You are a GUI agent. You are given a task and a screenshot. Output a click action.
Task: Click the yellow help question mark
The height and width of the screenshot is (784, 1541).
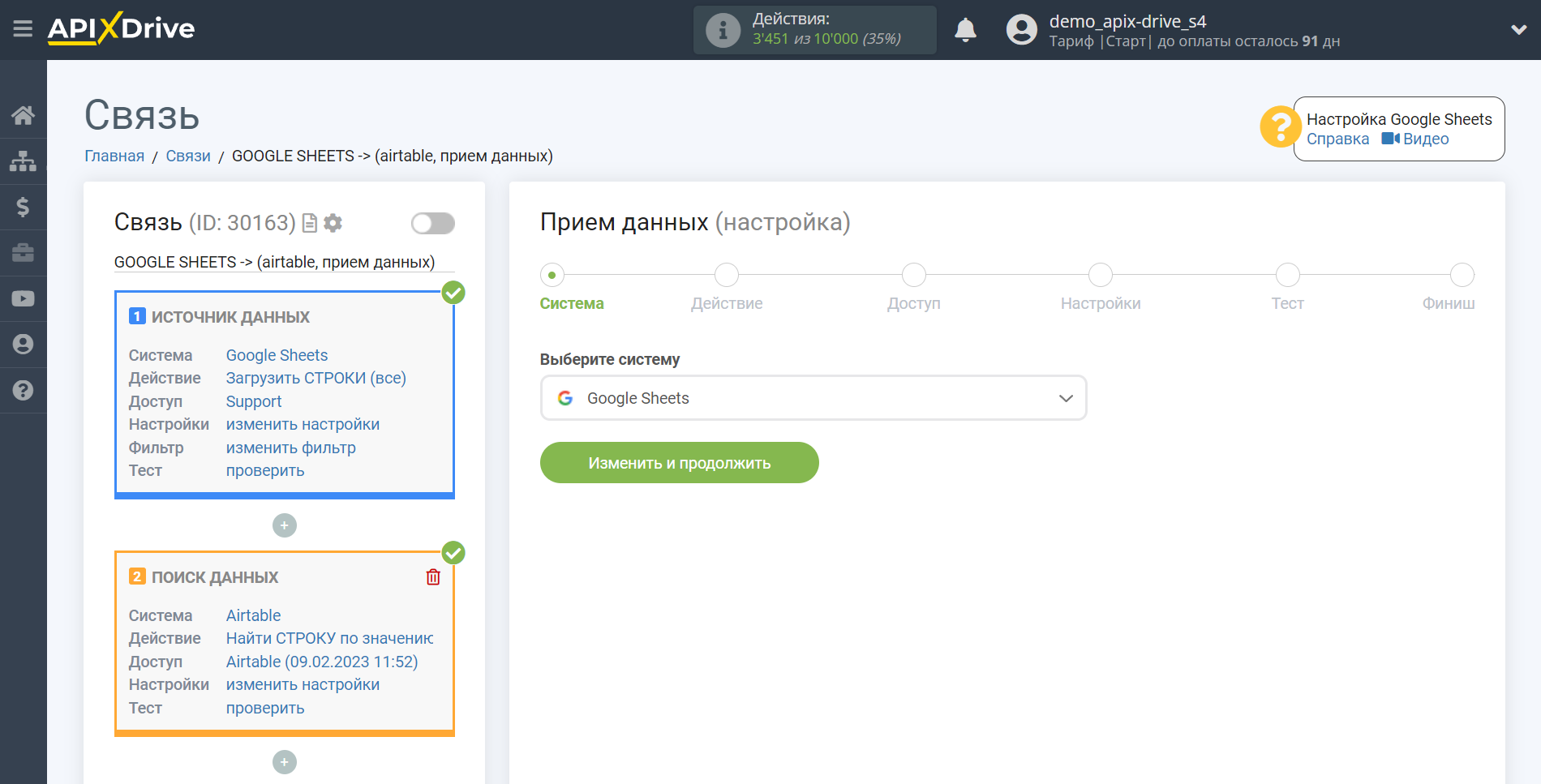pos(1280,127)
